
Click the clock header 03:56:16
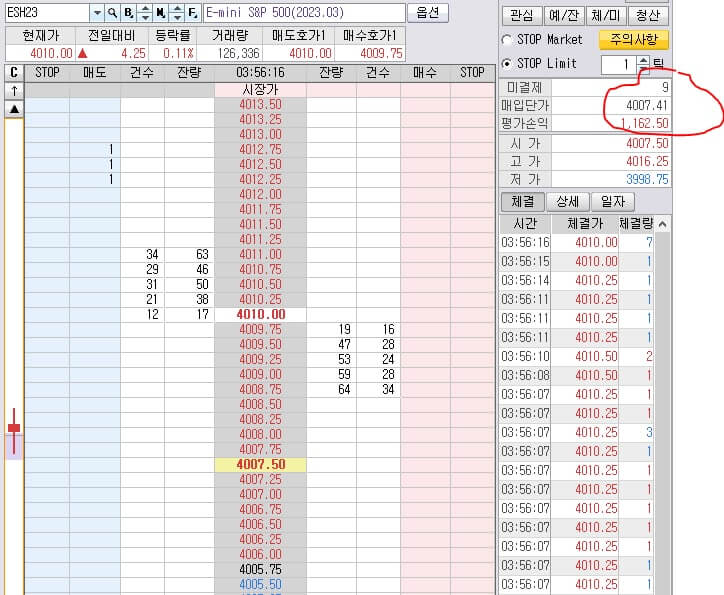point(260,72)
